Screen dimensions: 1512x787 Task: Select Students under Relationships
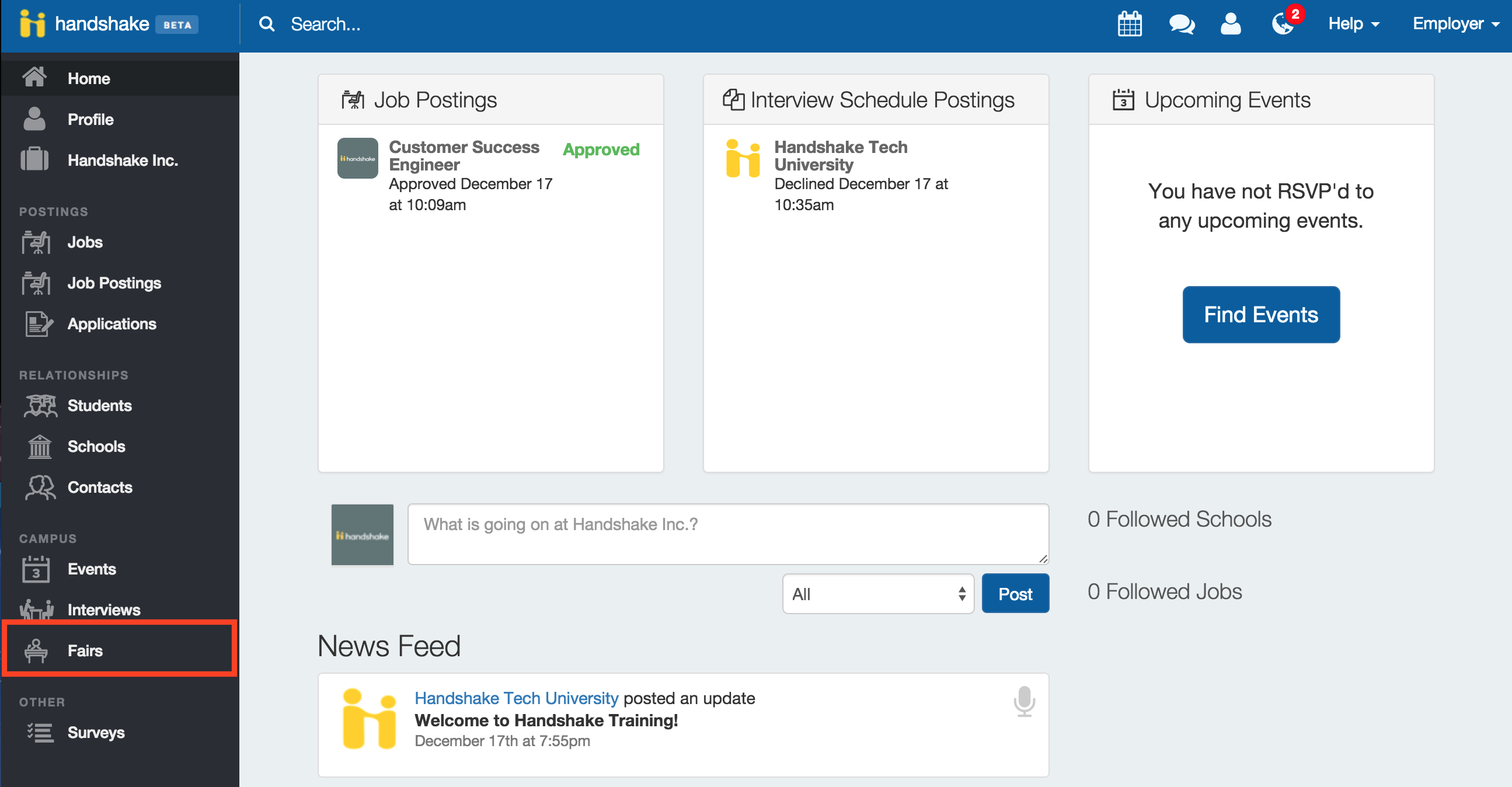click(x=99, y=406)
